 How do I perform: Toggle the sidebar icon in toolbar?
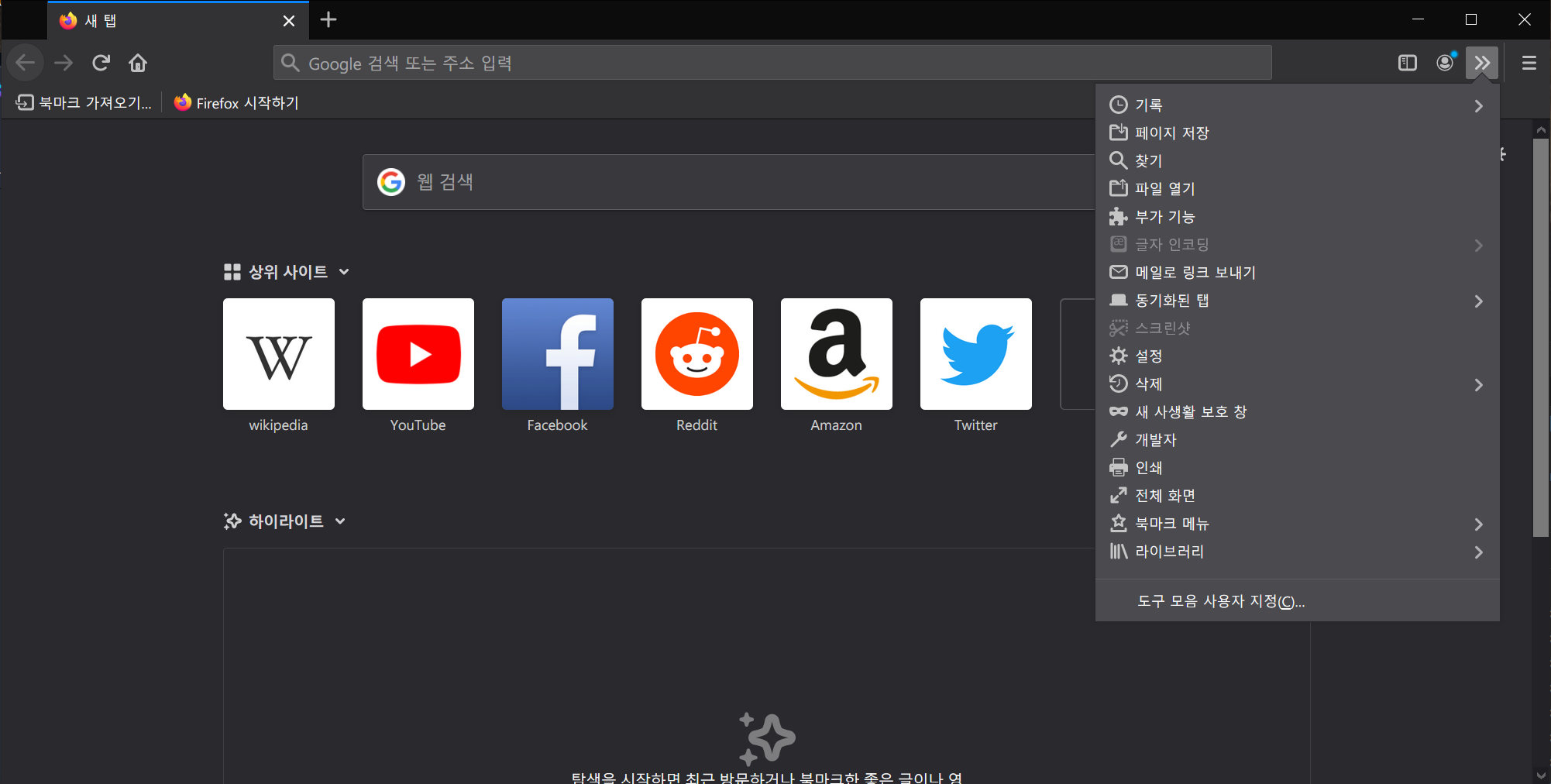coord(1408,63)
